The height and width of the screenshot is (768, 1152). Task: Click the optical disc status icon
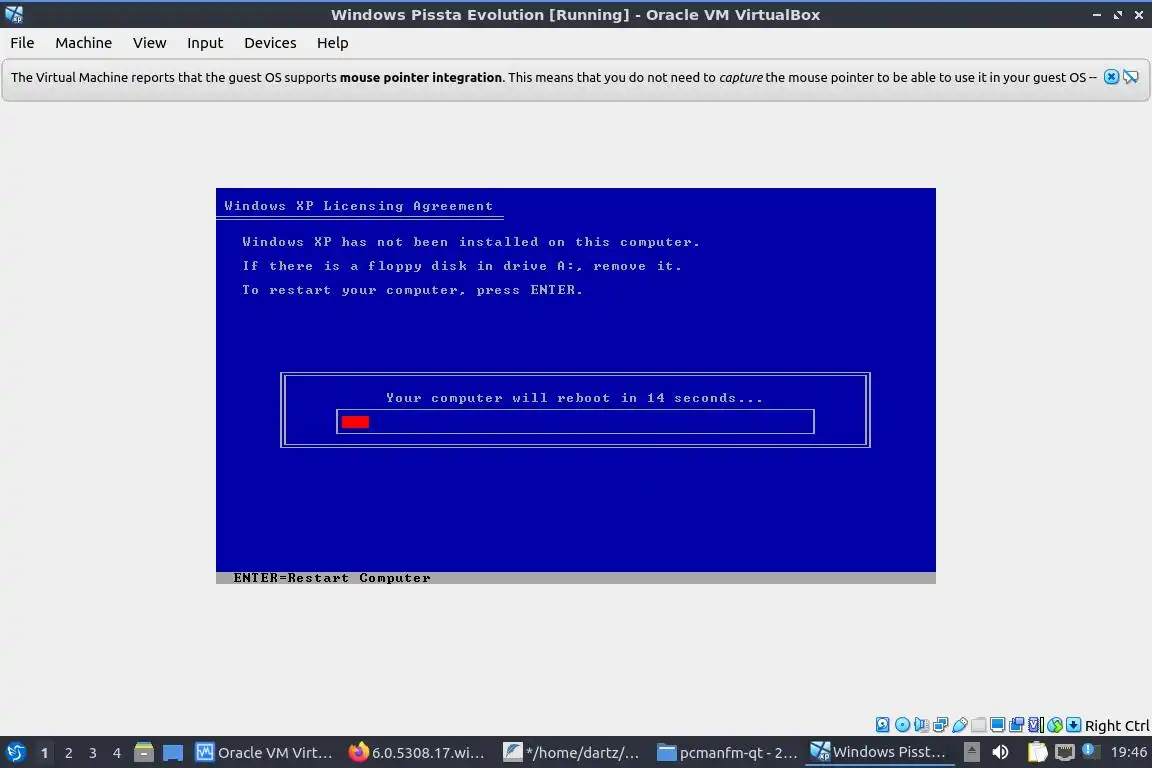point(902,725)
